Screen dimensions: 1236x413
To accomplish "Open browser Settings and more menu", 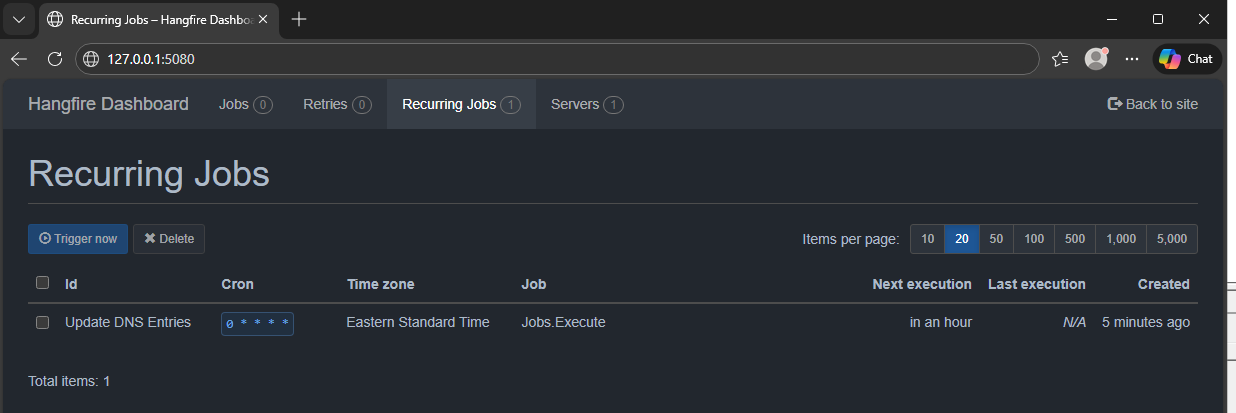I will [x=1132, y=59].
